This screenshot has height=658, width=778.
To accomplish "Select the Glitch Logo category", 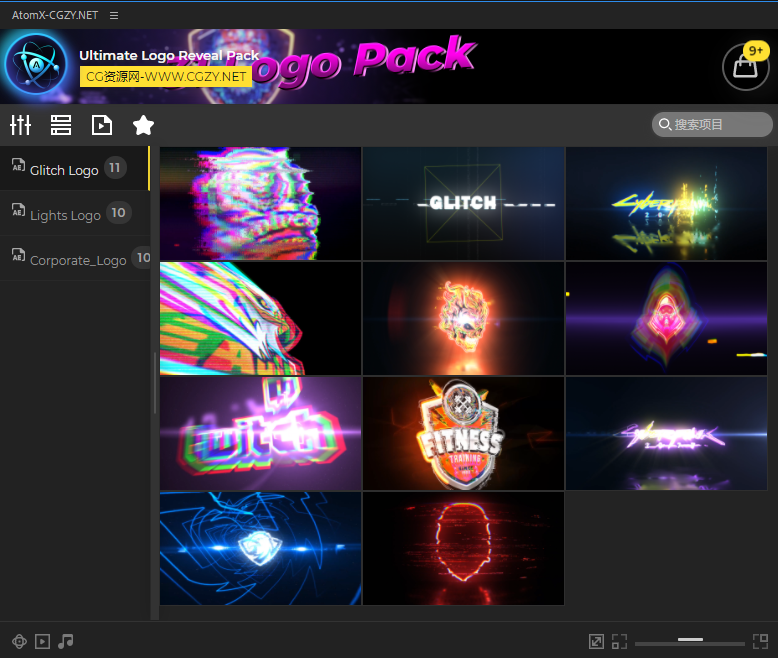I will (74, 168).
